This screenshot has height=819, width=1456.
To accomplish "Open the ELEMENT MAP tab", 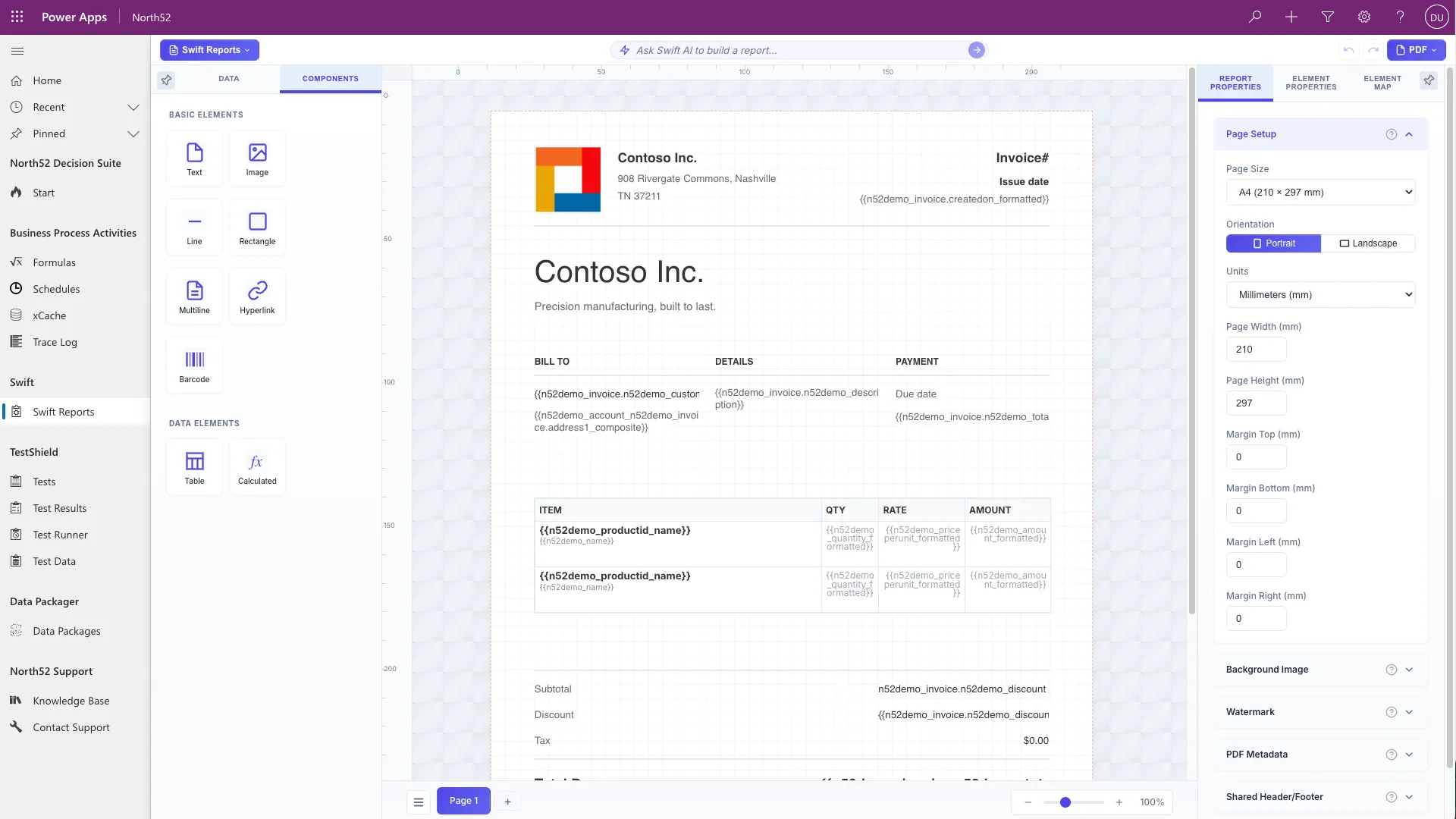I will [1382, 83].
